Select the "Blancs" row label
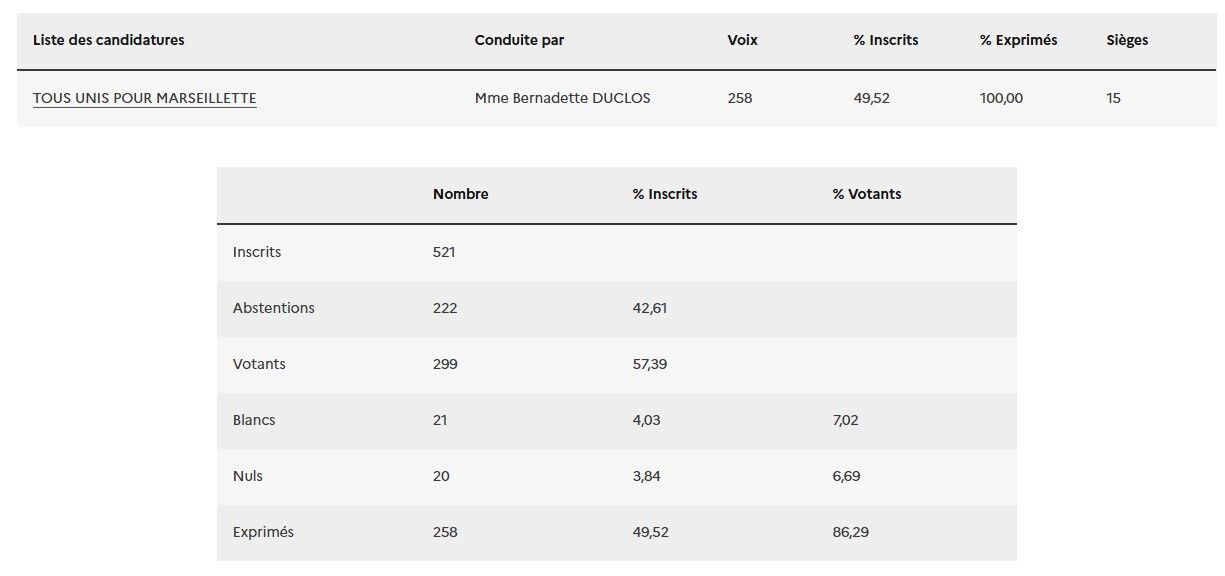This screenshot has height=576, width=1225. [x=254, y=420]
